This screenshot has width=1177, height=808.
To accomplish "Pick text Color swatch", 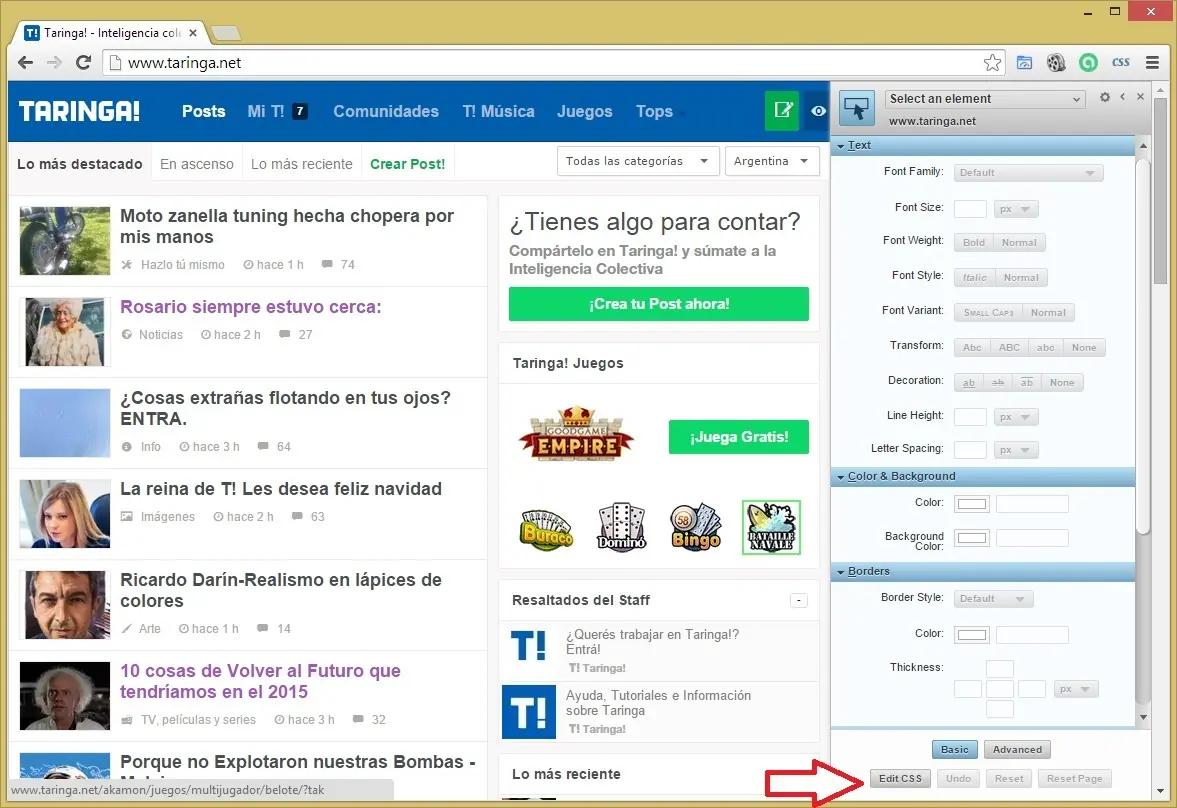I will click(971, 504).
